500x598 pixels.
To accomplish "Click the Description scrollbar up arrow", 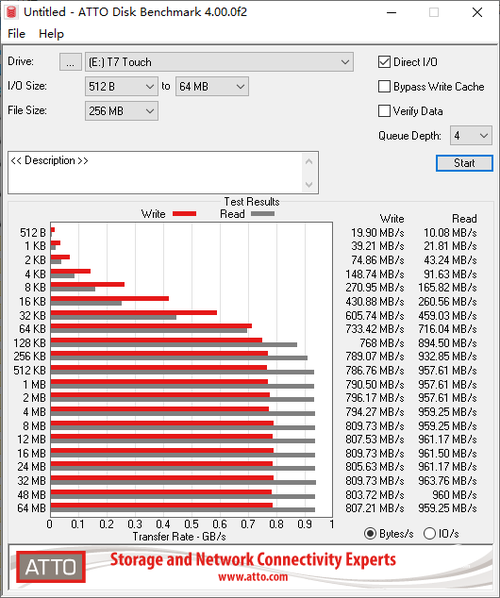I will pyautogui.click(x=309, y=161).
